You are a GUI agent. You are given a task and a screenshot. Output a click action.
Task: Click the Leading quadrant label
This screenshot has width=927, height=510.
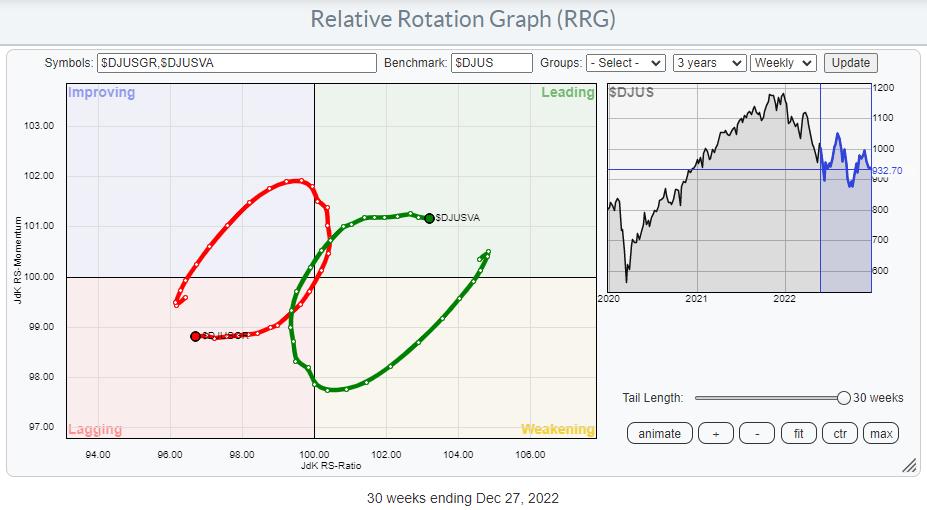tap(567, 93)
